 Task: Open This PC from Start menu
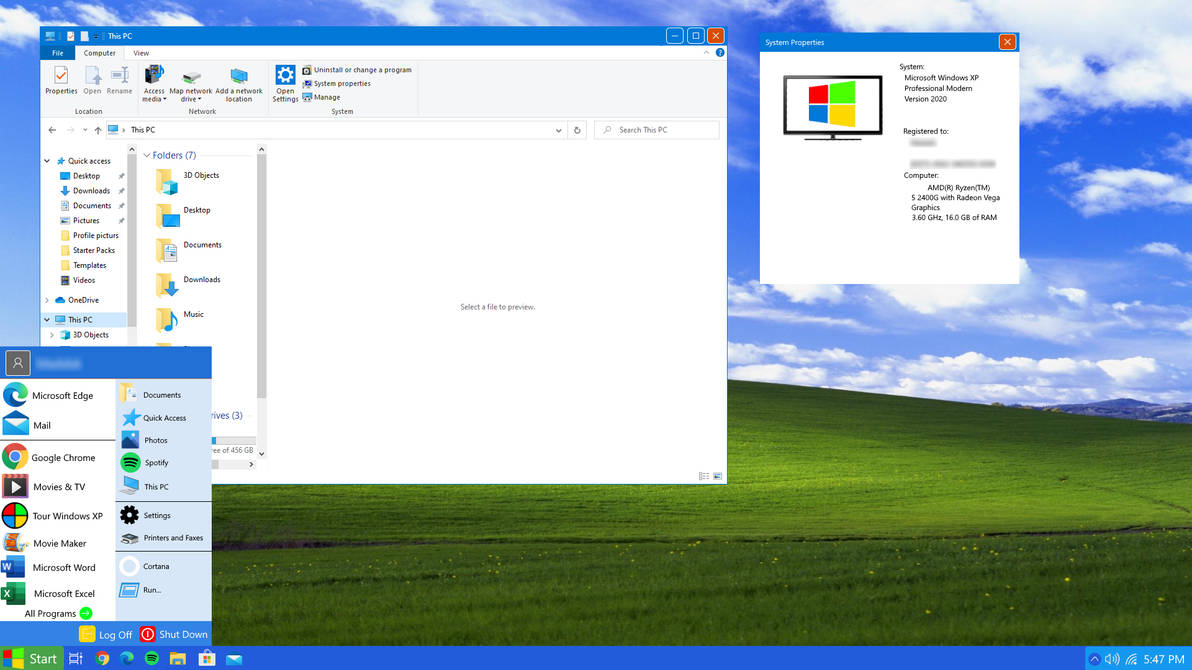145,486
